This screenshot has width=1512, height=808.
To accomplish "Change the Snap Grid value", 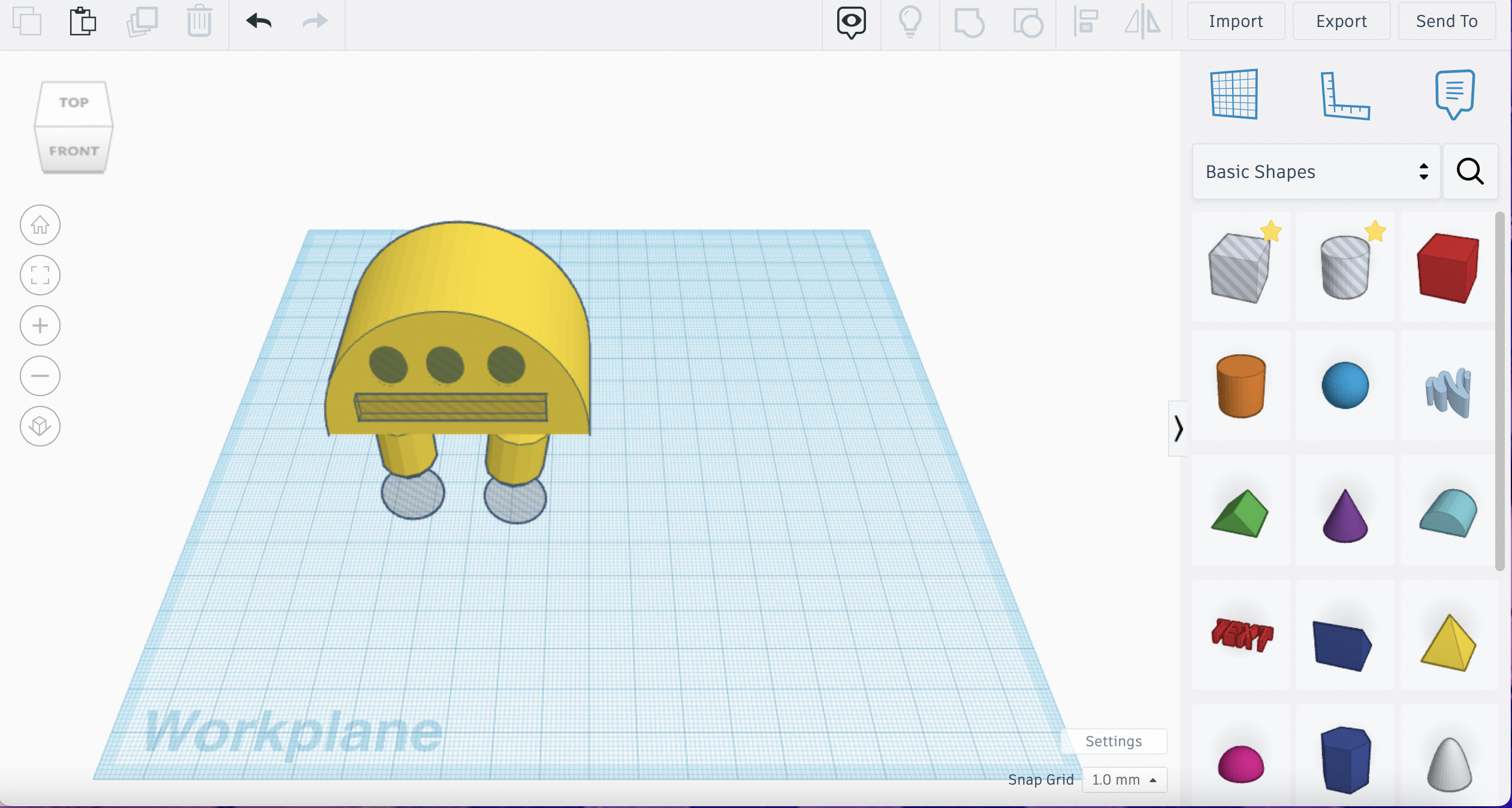I will [x=1124, y=779].
